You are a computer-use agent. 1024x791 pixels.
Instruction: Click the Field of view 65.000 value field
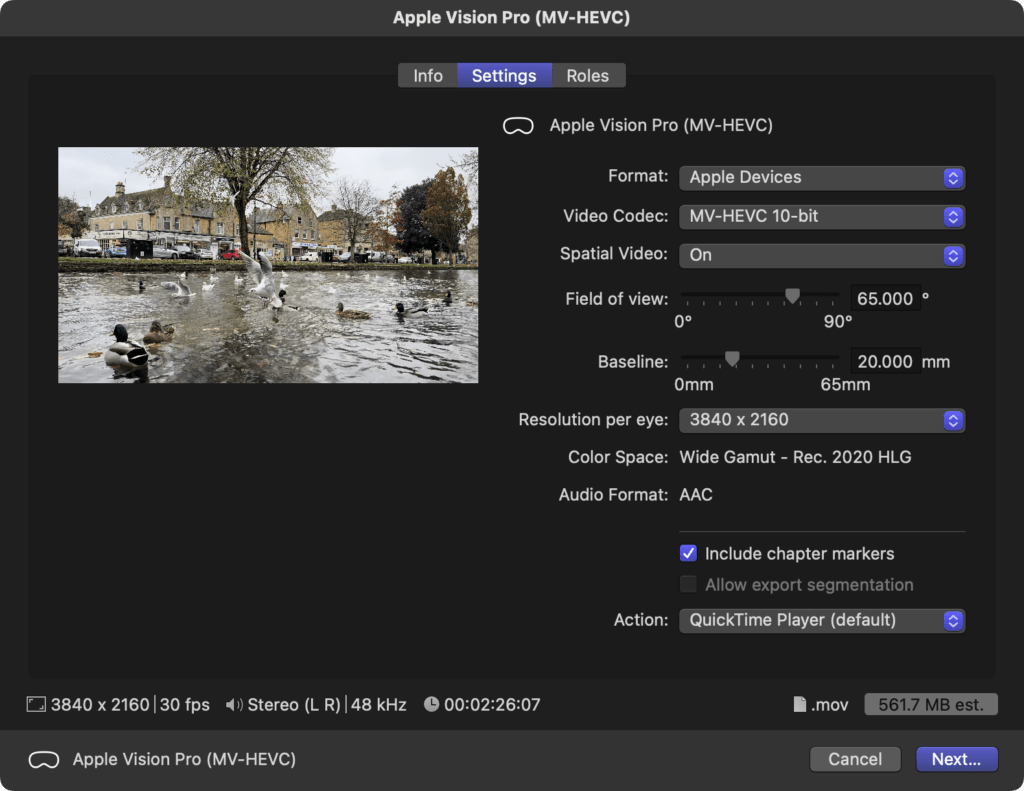[885, 299]
